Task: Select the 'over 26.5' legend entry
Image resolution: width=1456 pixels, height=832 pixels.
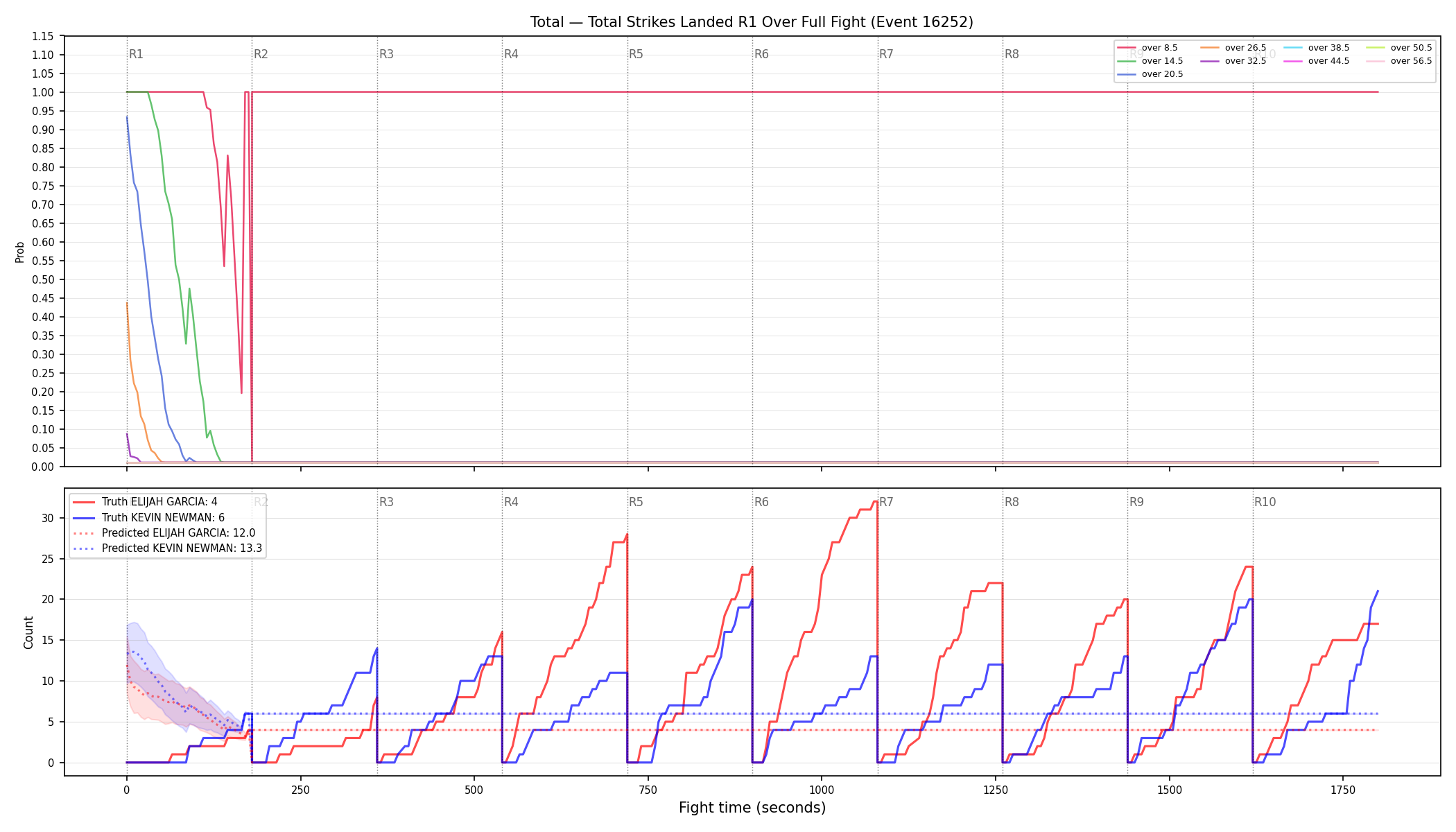Action: [1233, 48]
